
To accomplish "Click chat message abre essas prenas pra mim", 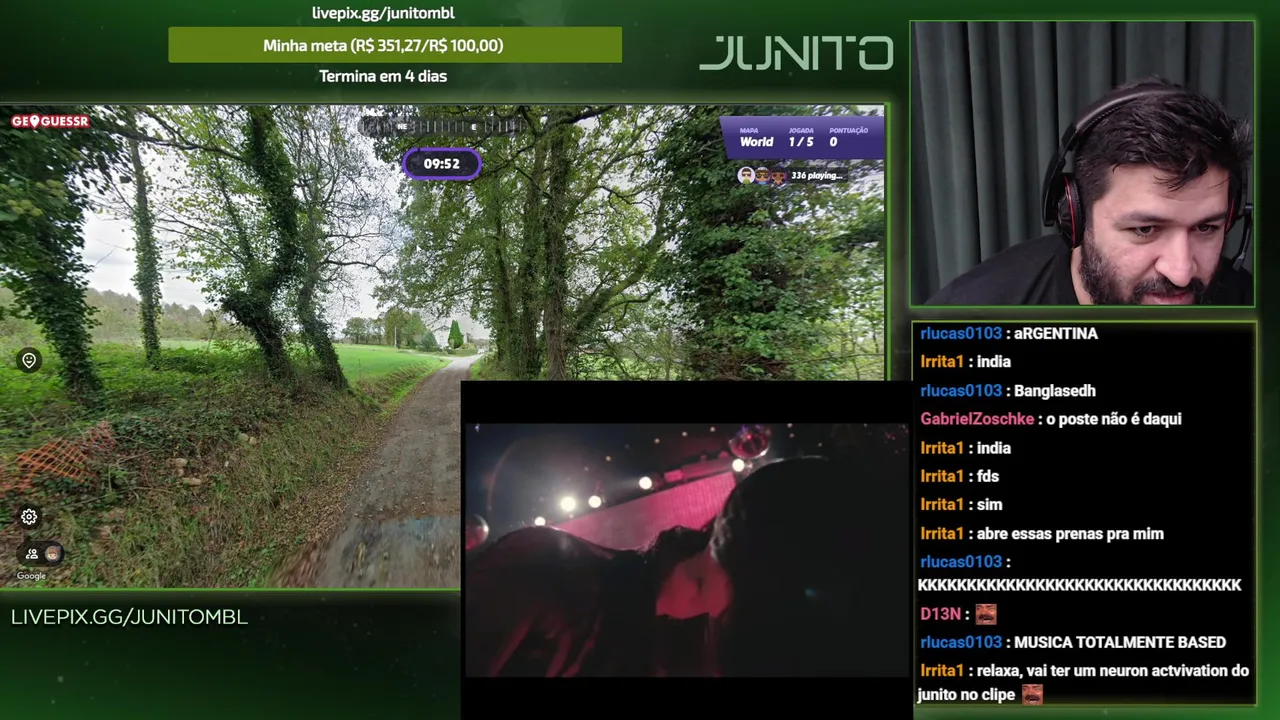I will [x=1070, y=534].
